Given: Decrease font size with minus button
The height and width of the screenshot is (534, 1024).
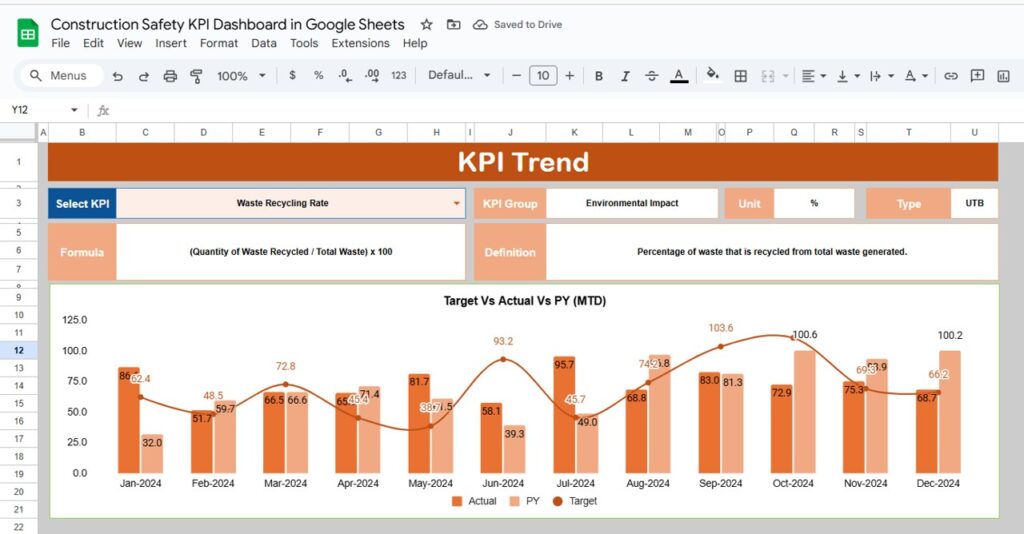Looking at the screenshot, I should coord(517,76).
